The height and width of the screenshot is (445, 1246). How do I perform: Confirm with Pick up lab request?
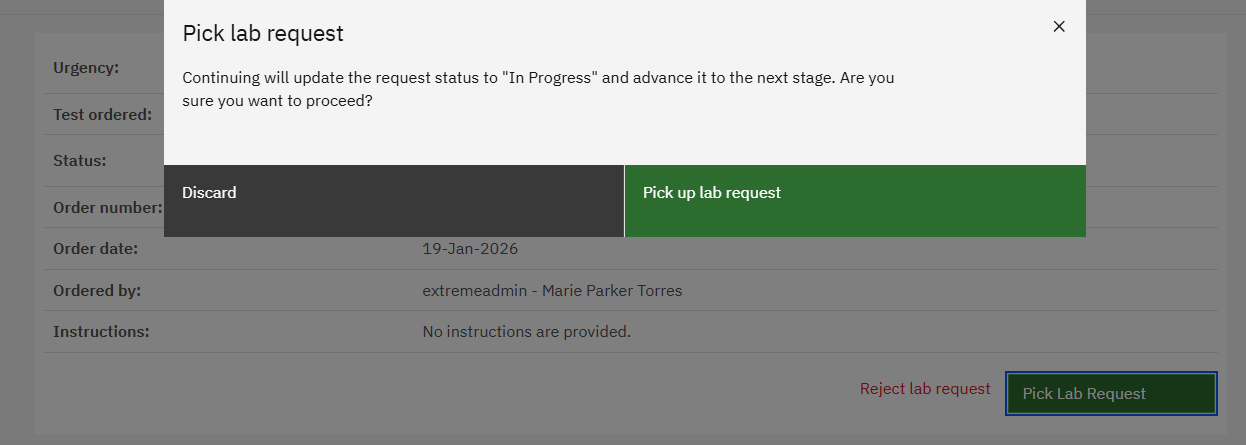coord(855,201)
